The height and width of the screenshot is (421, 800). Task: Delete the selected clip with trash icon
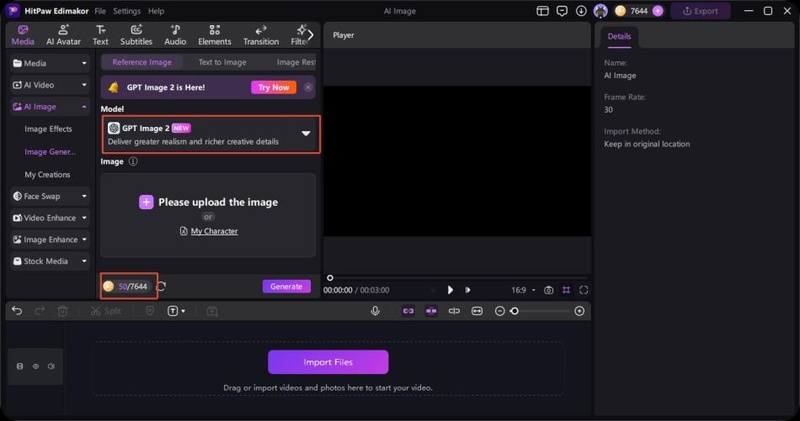[x=62, y=311]
